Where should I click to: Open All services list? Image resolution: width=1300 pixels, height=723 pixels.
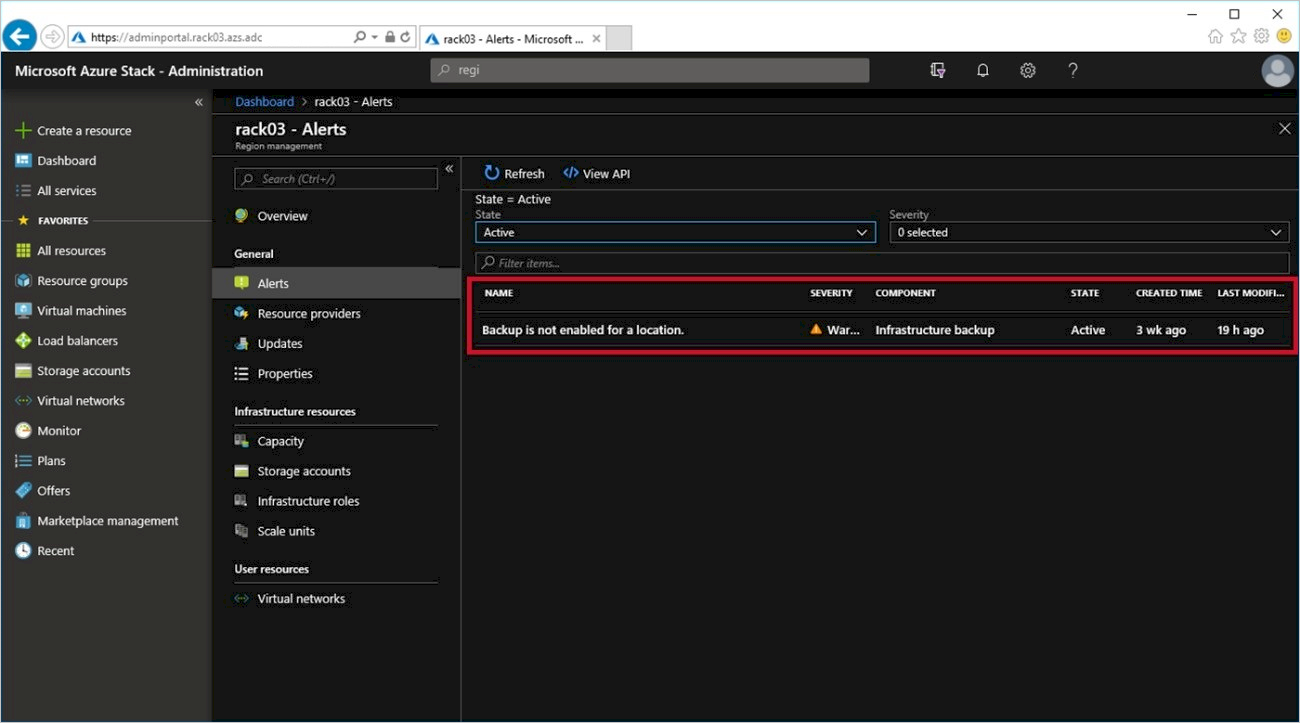tap(66, 191)
